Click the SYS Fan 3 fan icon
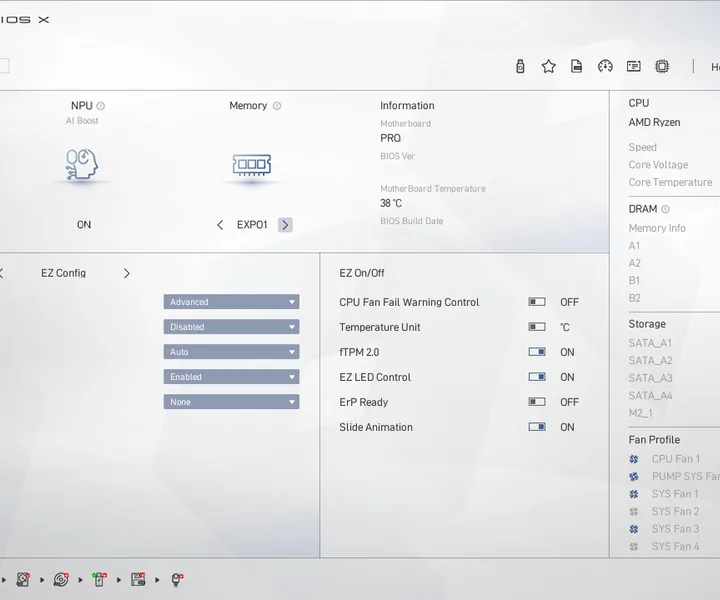720x600 pixels. [x=634, y=529]
